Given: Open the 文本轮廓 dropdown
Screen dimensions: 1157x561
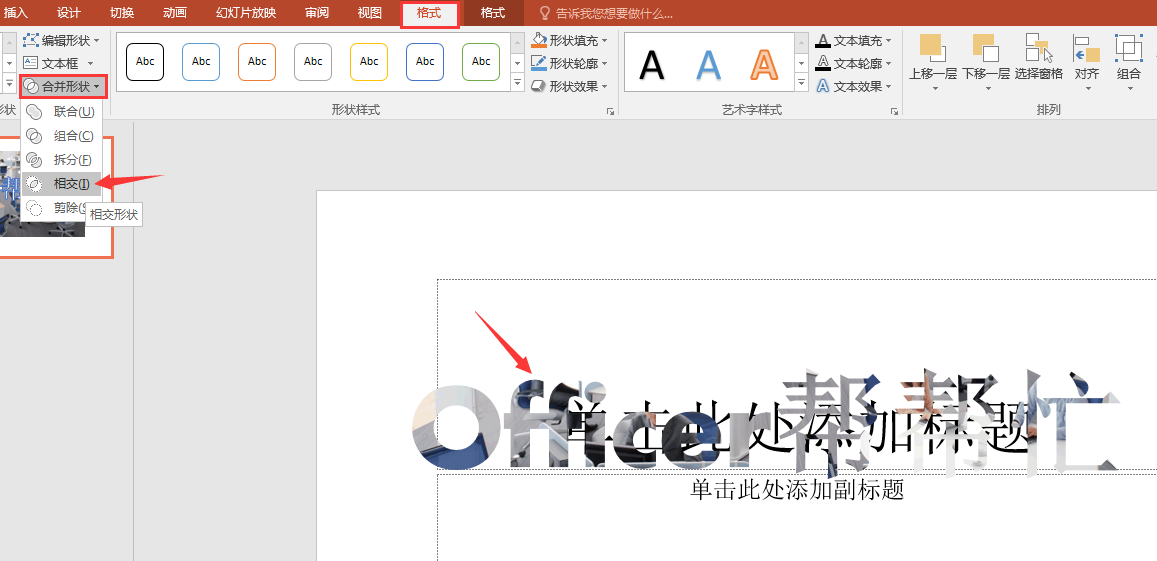Looking at the screenshot, I should point(854,63).
